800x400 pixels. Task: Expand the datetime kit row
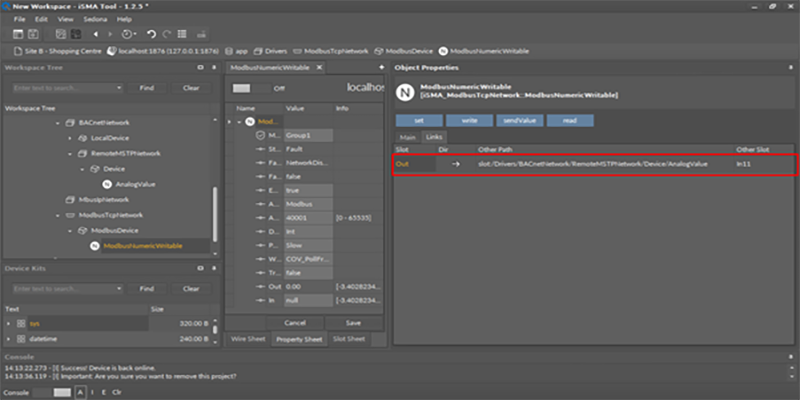9,339
